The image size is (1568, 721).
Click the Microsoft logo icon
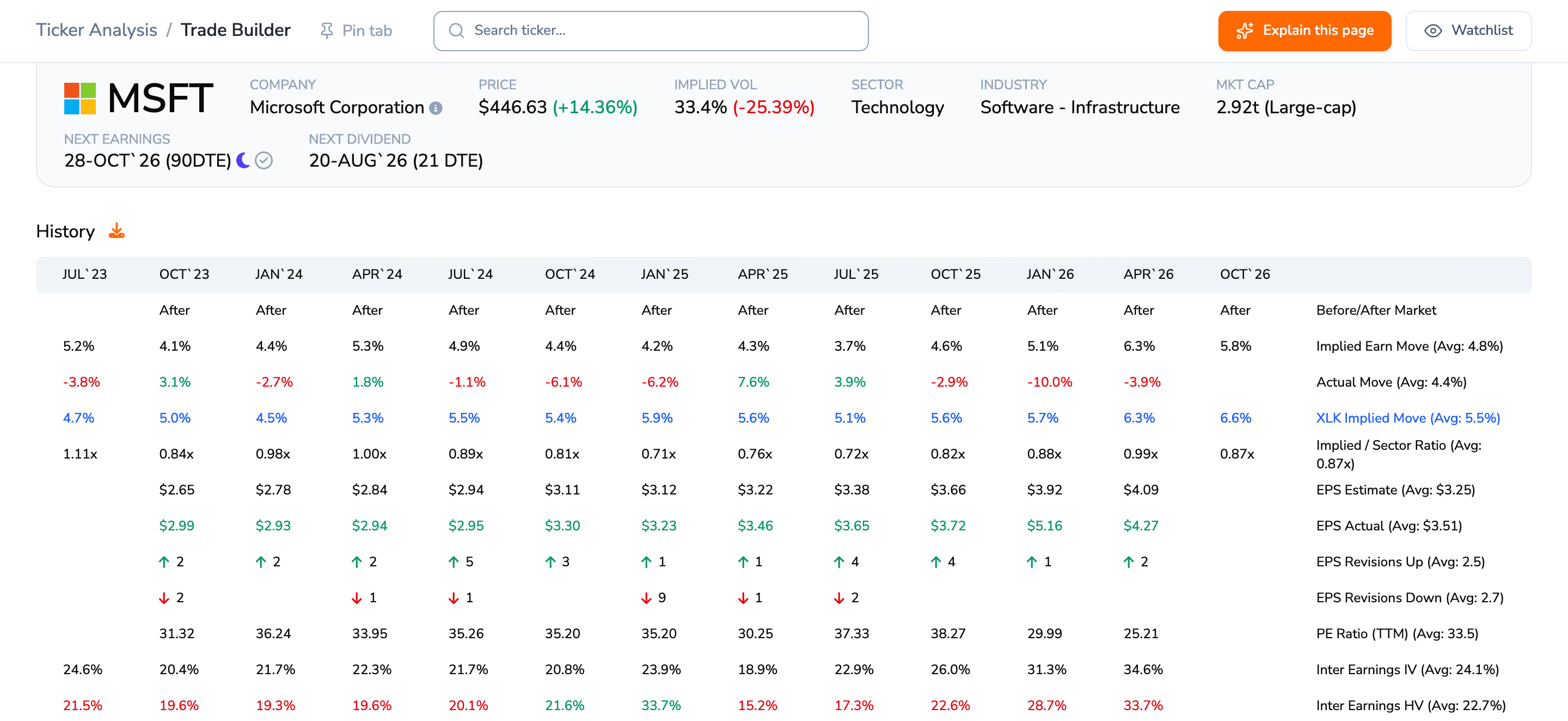[81, 99]
